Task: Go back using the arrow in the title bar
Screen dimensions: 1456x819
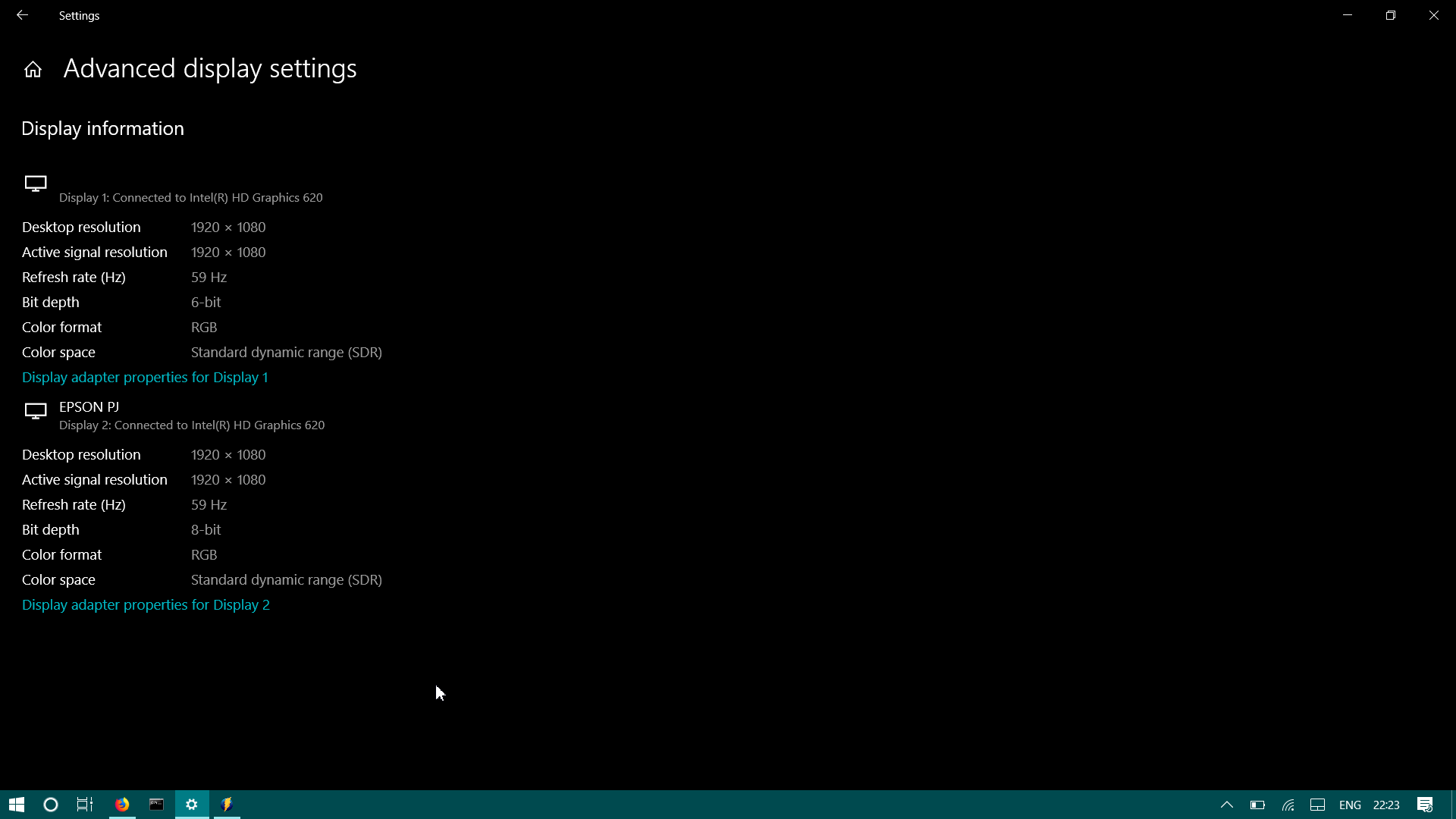Action: point(22,14)
